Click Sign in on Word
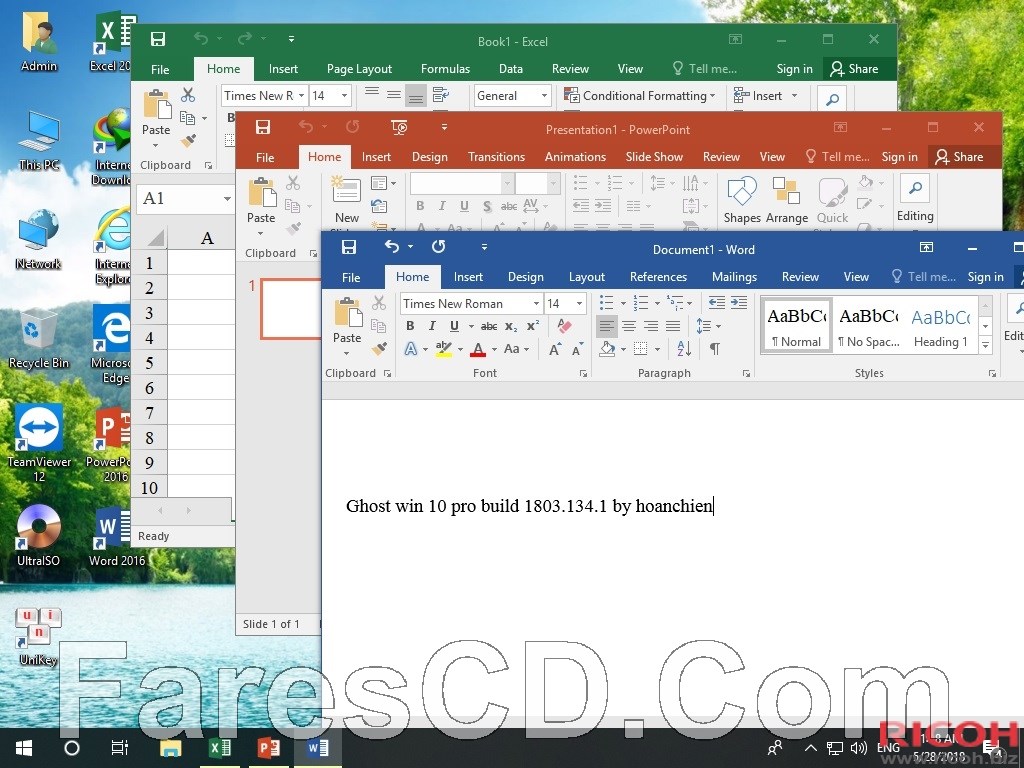Image resolution: width=1024 pixels, height=768 pixels. (x=985, y=277)
